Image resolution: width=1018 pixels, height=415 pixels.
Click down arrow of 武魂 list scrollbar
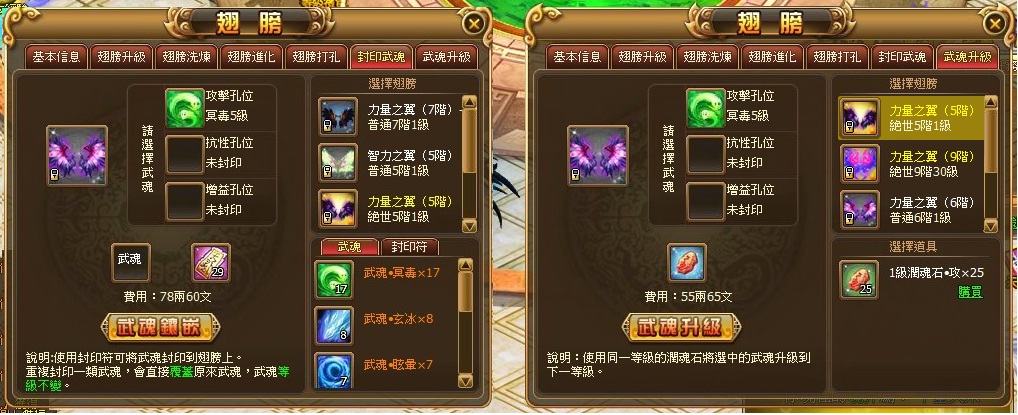pos(466,380)
